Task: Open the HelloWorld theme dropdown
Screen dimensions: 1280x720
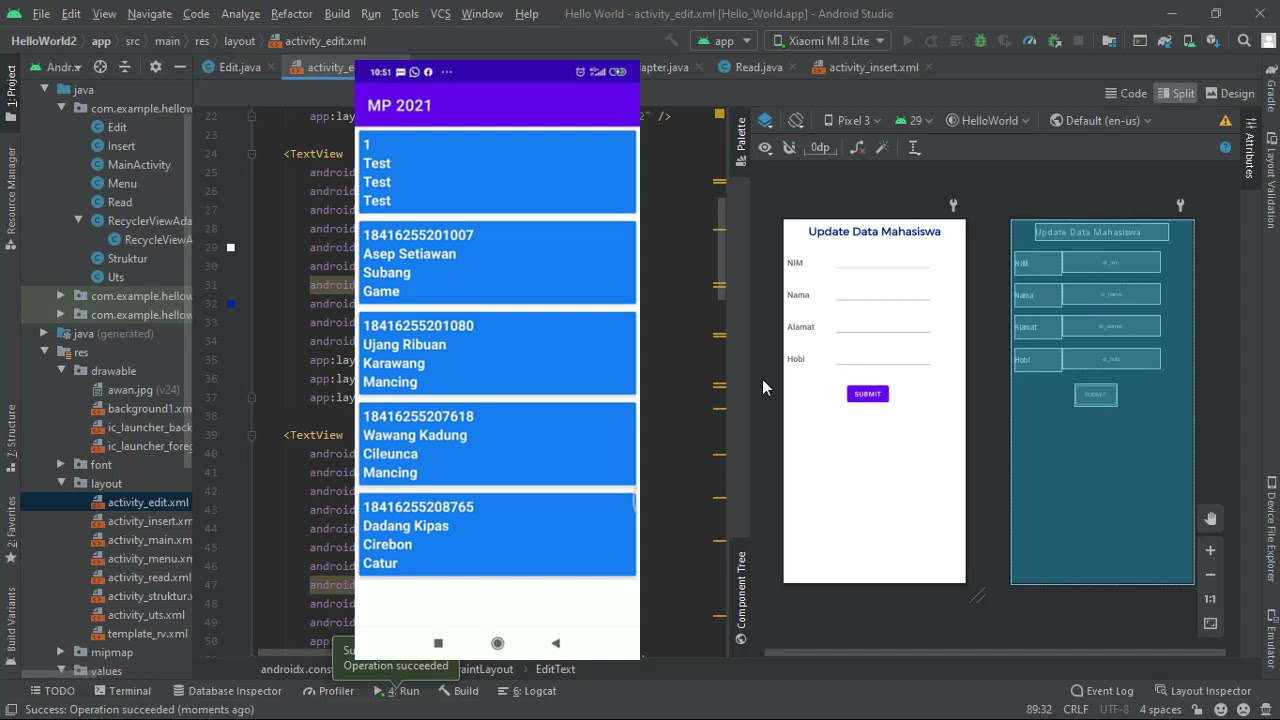Action: (988, 120)
